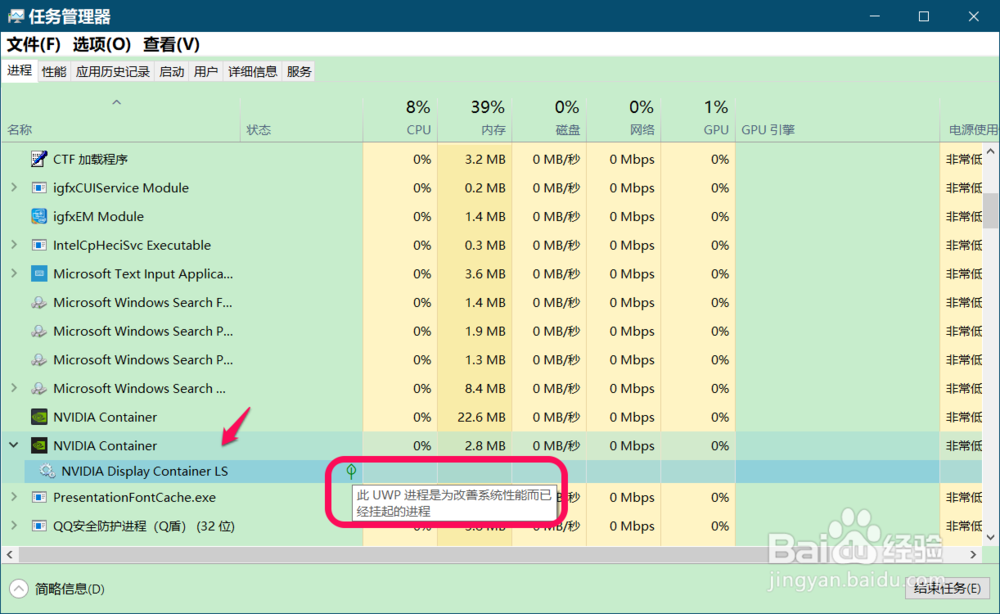Click the PresentationFontCache.exe icon

tap(39, 497)
